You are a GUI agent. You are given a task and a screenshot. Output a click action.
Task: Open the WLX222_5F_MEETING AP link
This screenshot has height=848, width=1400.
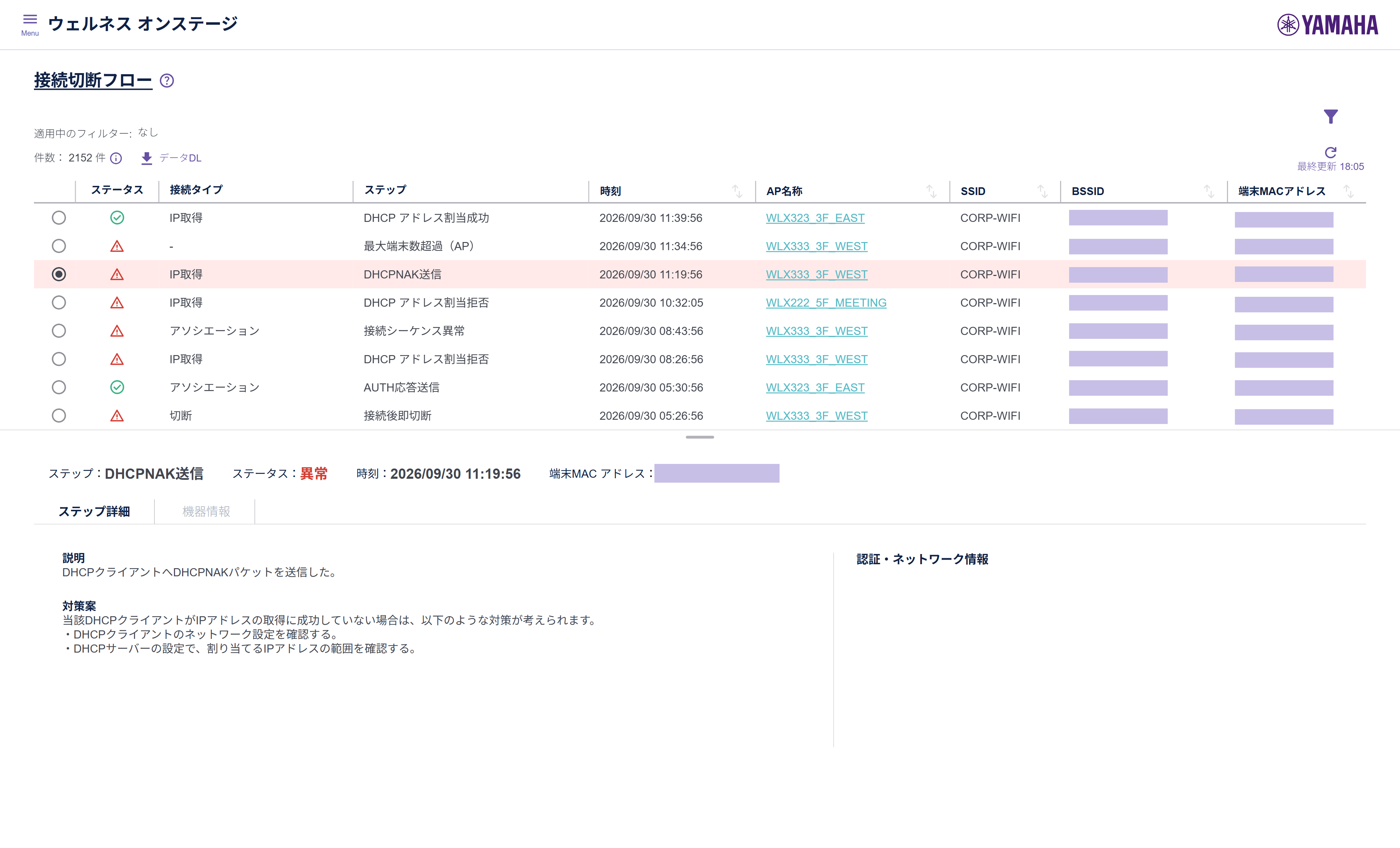[826, 303]
